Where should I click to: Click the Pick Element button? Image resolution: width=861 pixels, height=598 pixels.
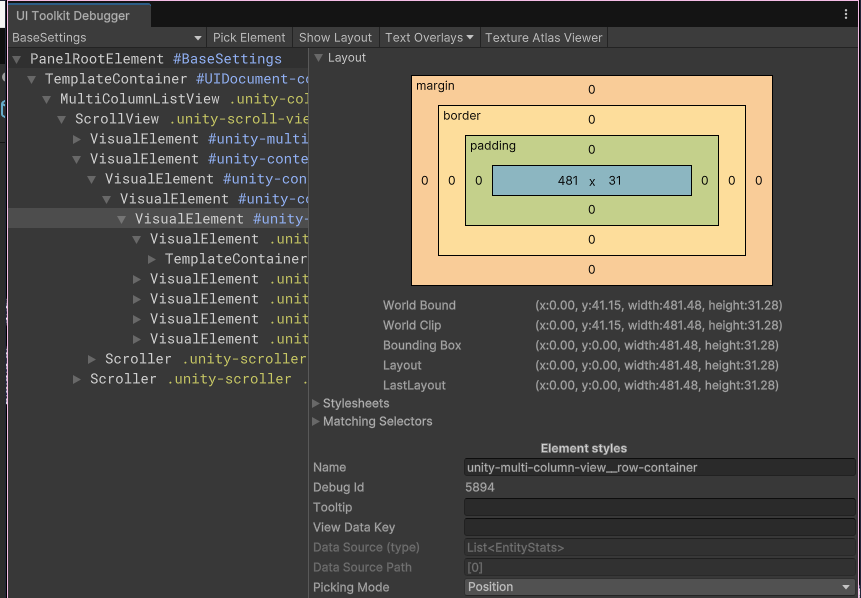point(249,38)
